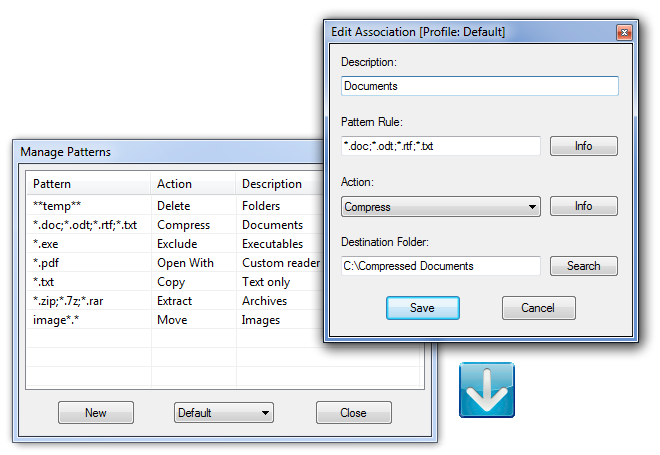The width and height of the screenshot is (660, 455).
Task: Save the edited association
Action: (x=422, y=308)
